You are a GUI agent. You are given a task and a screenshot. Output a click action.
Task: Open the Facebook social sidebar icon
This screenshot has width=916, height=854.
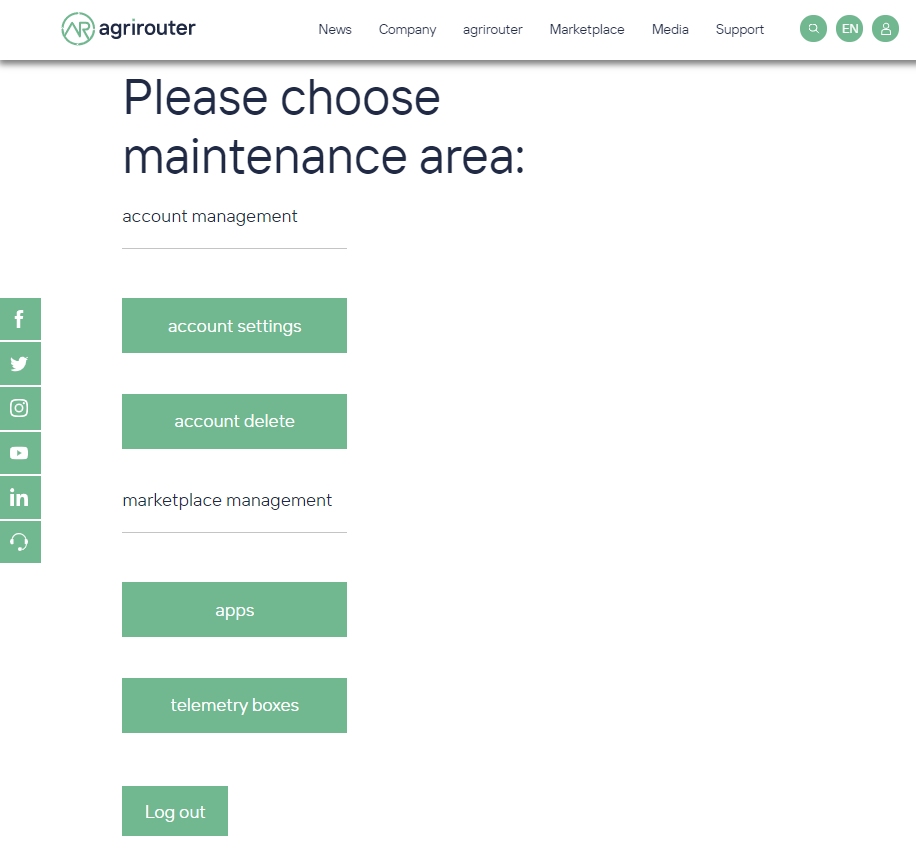pyautogui.click(x=19, y=319)
